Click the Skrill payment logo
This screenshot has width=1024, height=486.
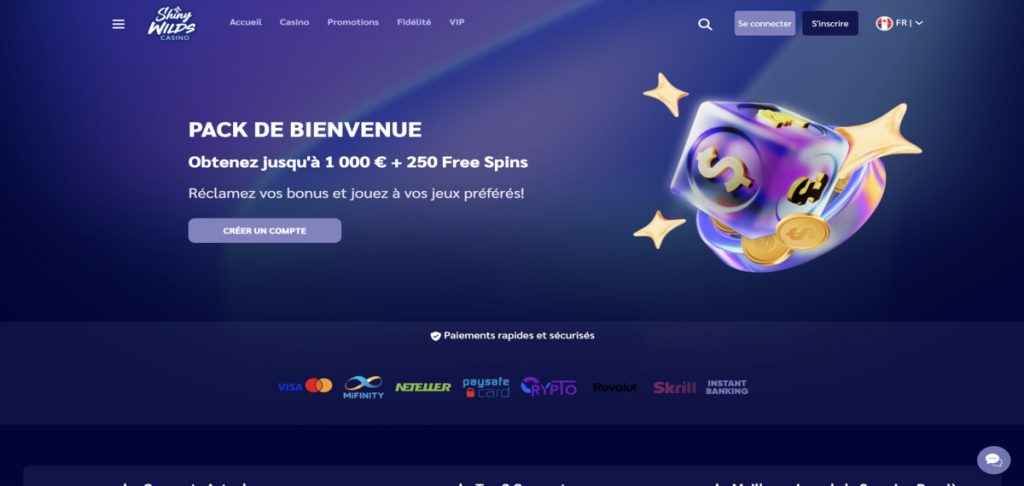674,387
